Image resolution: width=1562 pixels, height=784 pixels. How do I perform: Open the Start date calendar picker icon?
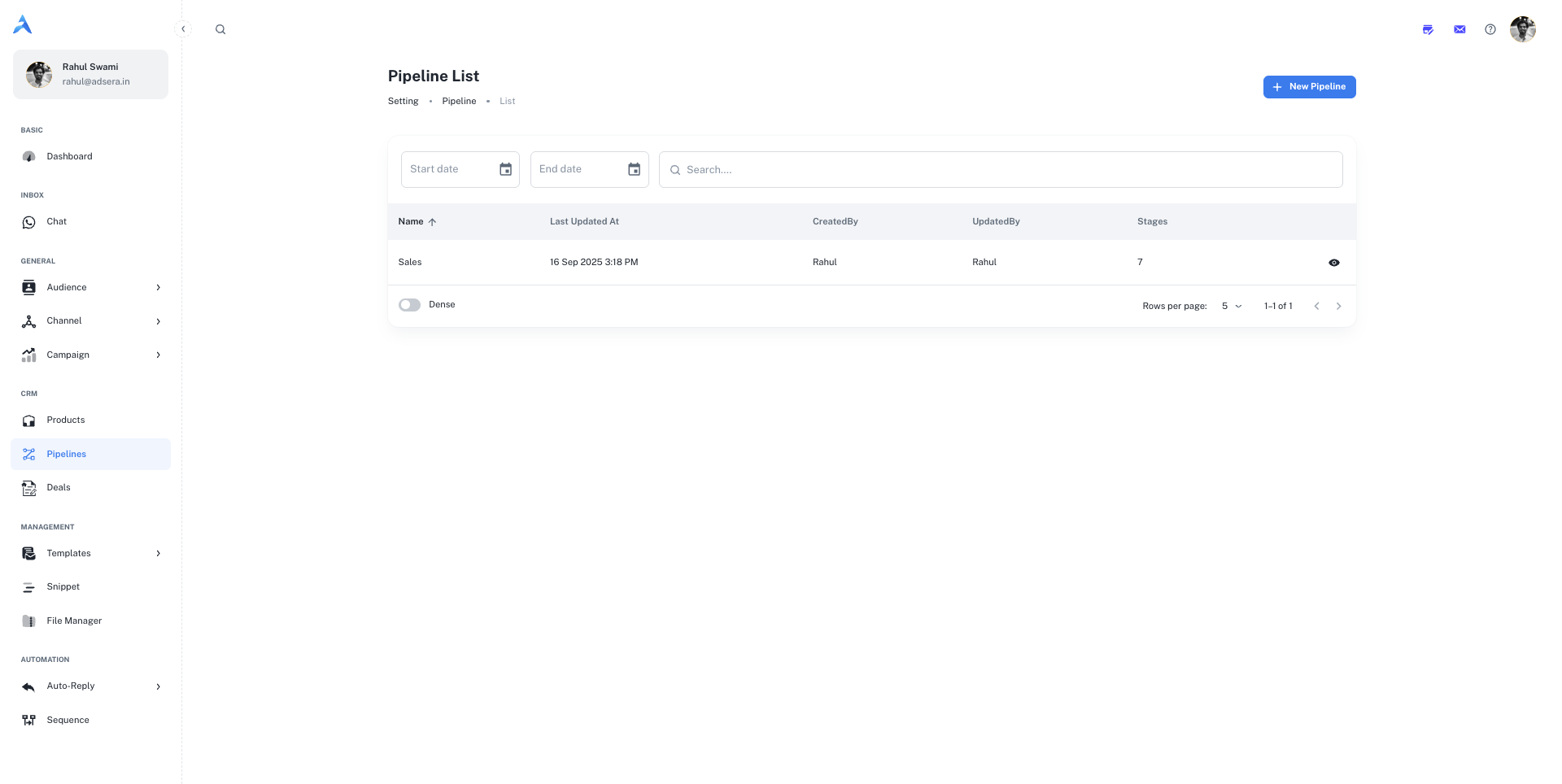coord(505,169)
